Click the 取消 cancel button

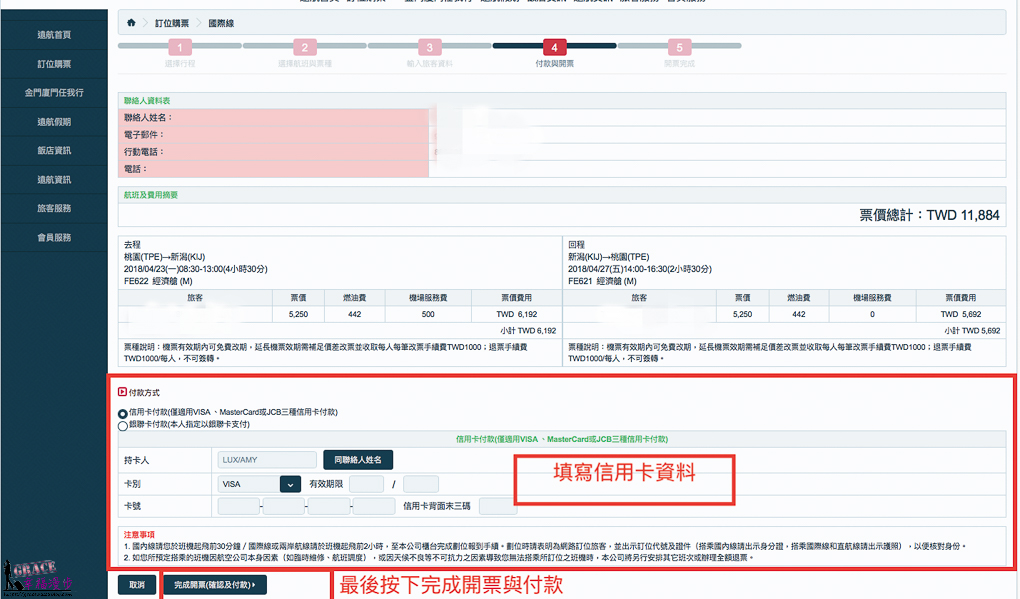coord(137,585)
